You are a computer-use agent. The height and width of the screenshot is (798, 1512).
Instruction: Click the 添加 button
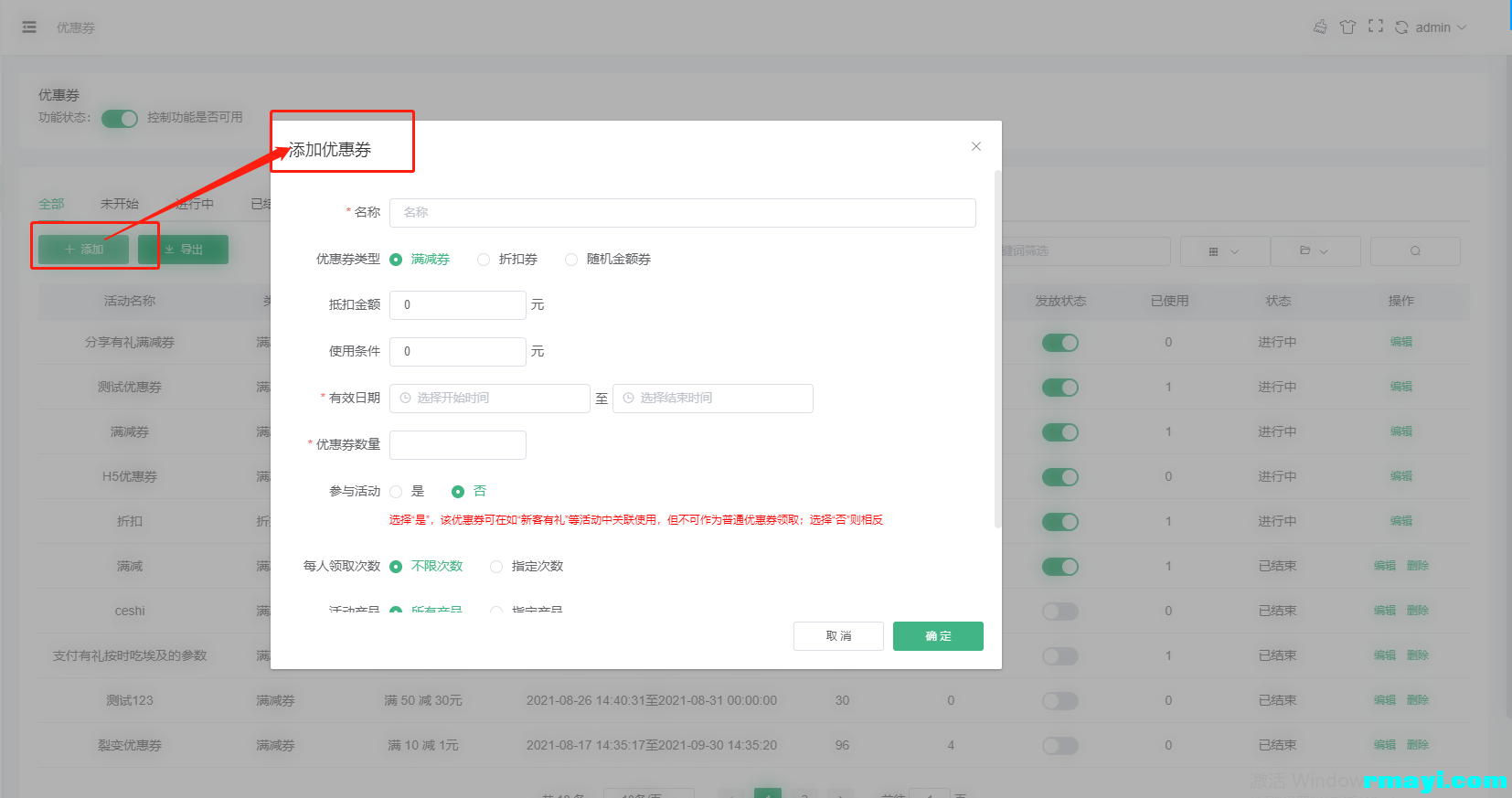pos(83,250)
